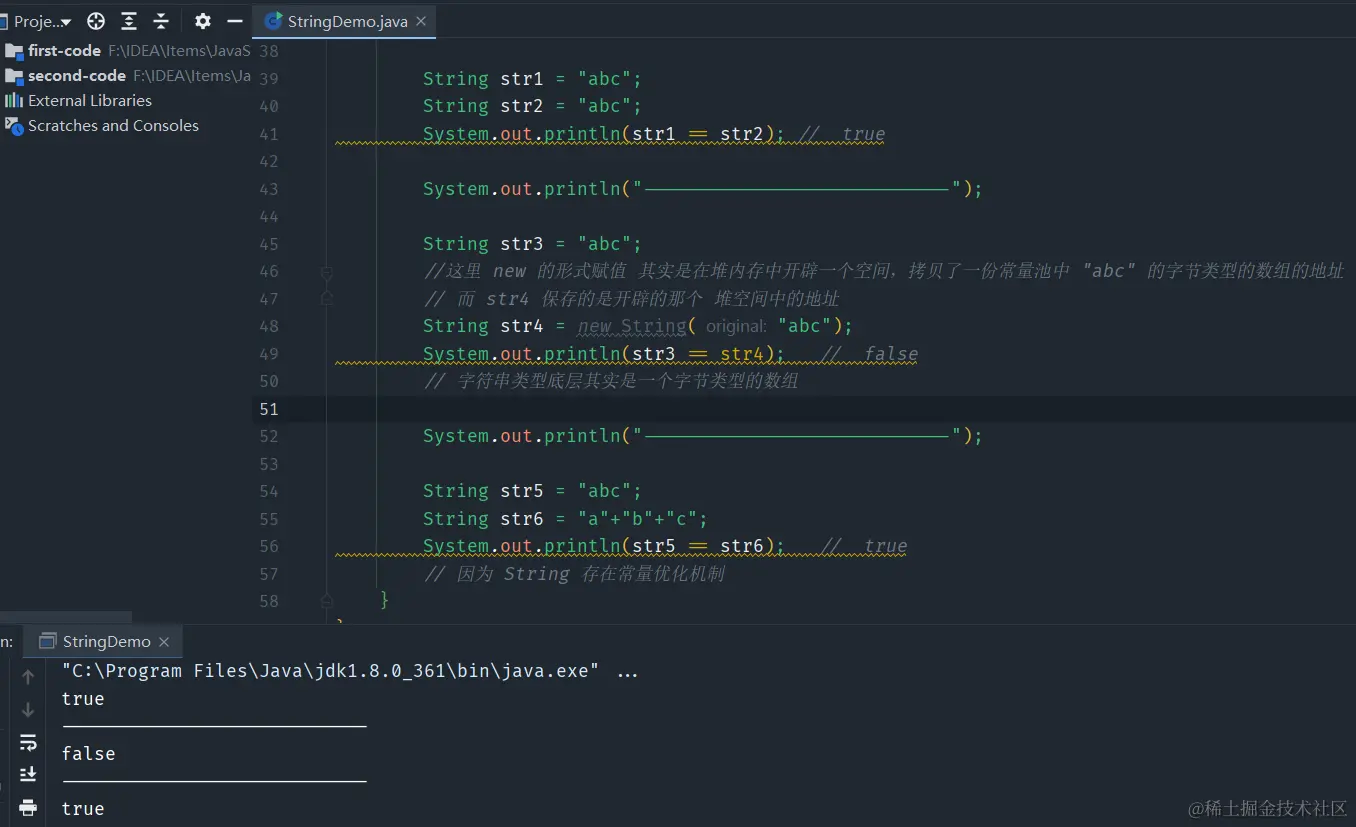Select the second-code module
The image size is (1356, 827).
coord(127,75)
